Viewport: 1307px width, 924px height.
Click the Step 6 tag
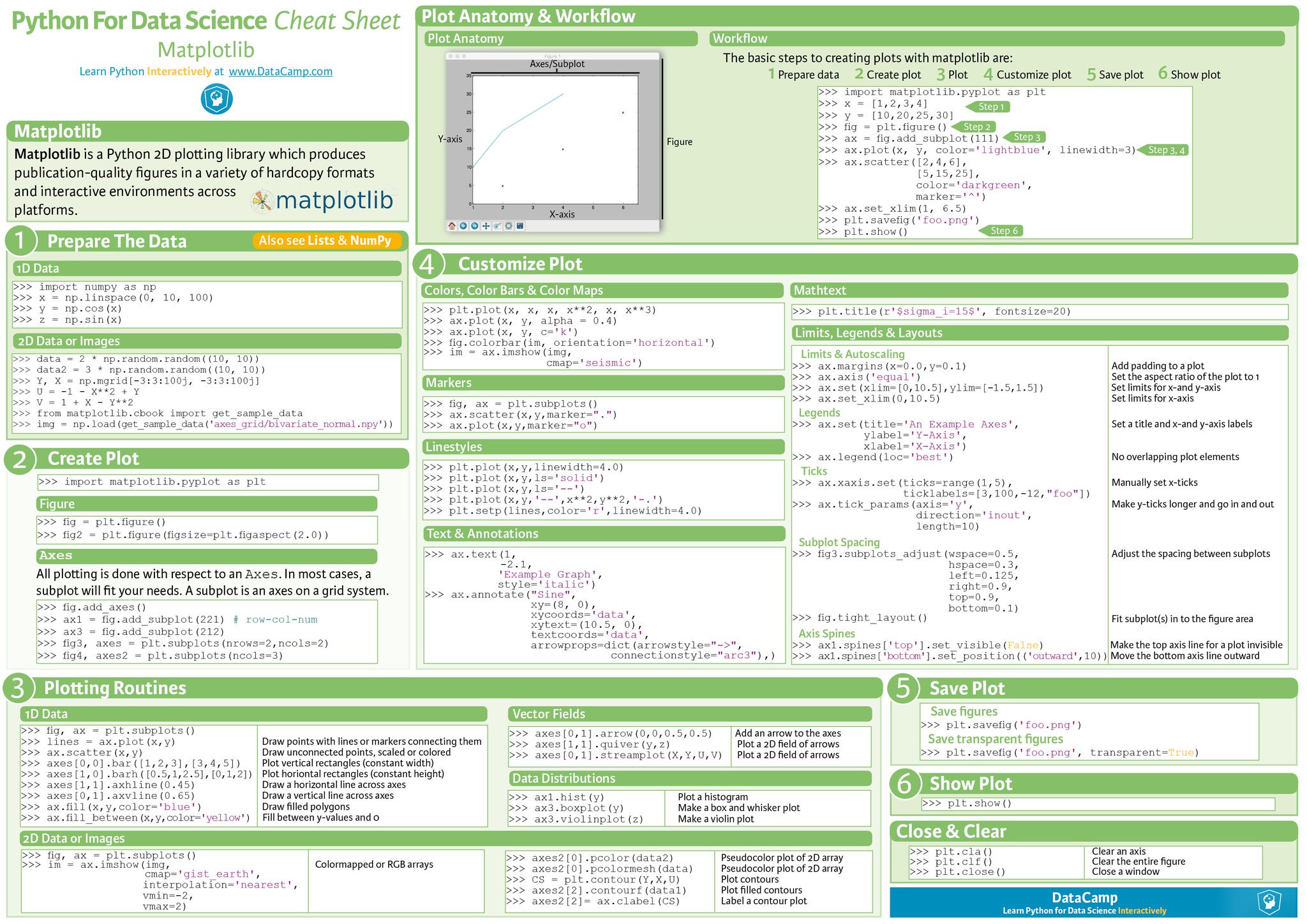1004,230
